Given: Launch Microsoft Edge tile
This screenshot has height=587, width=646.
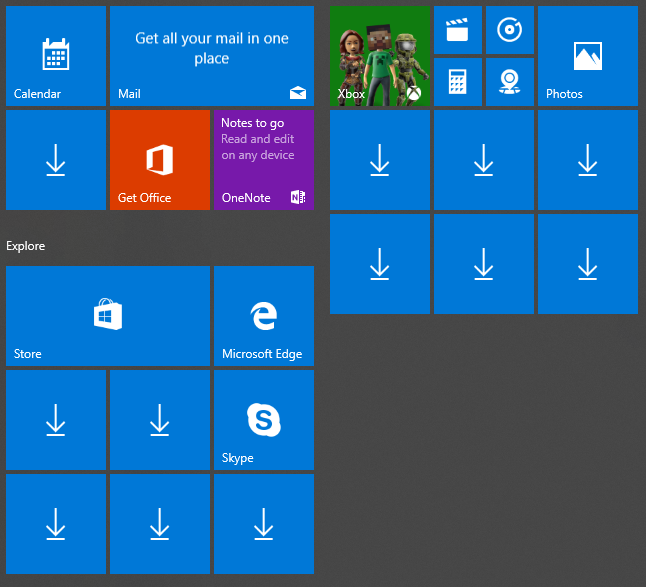Looking at the screenshot, I should 264,316.
